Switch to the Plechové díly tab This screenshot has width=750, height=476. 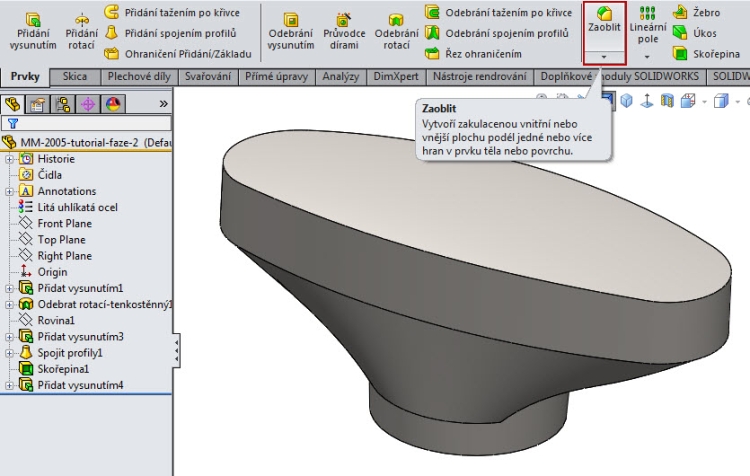(139, 77)
